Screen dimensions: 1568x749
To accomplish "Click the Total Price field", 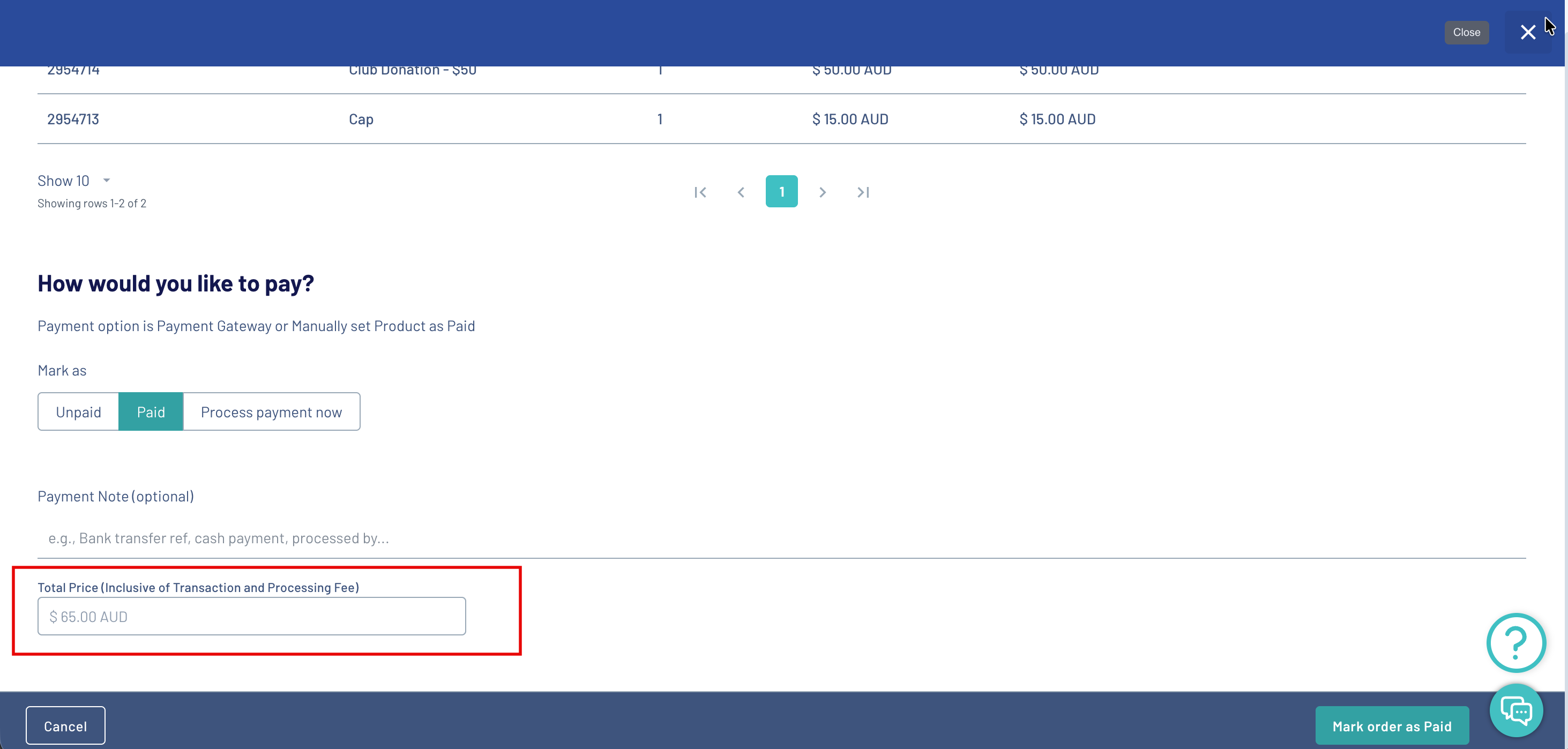I will pyautogui.click(x=251, y=616).
